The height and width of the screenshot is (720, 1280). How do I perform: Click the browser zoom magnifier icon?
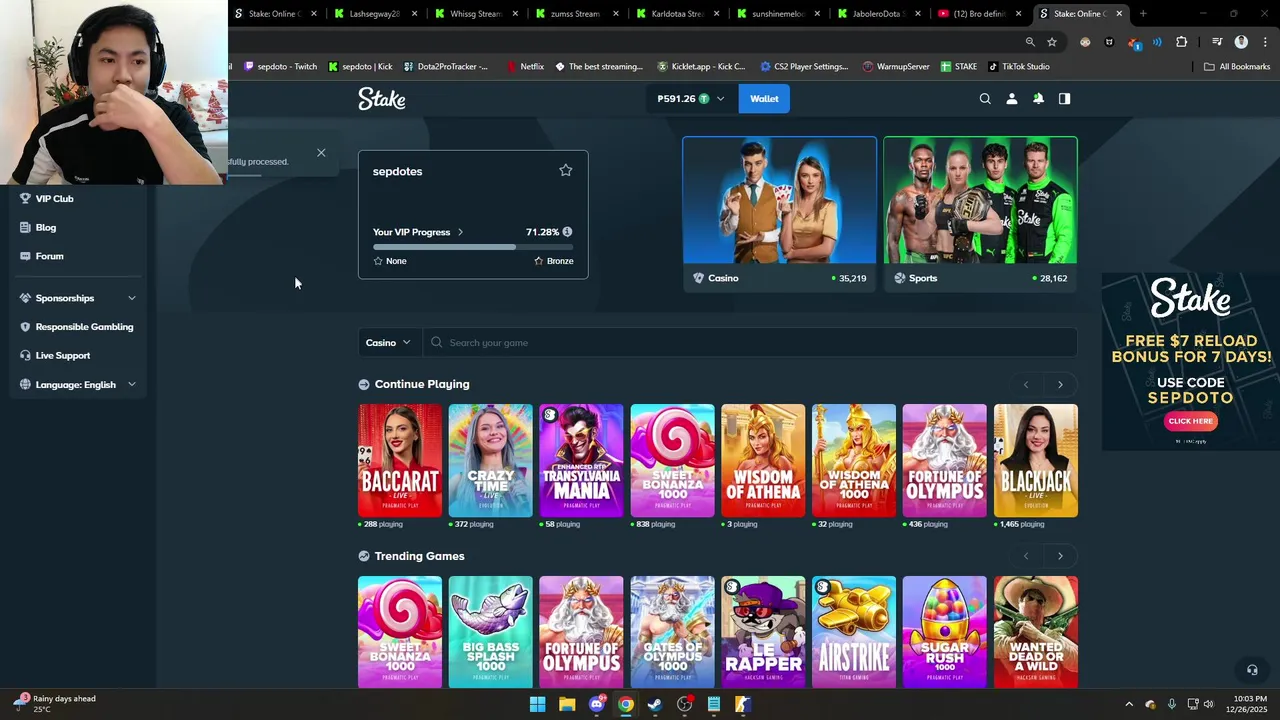pyautogui.click(x=1030, y=42)
